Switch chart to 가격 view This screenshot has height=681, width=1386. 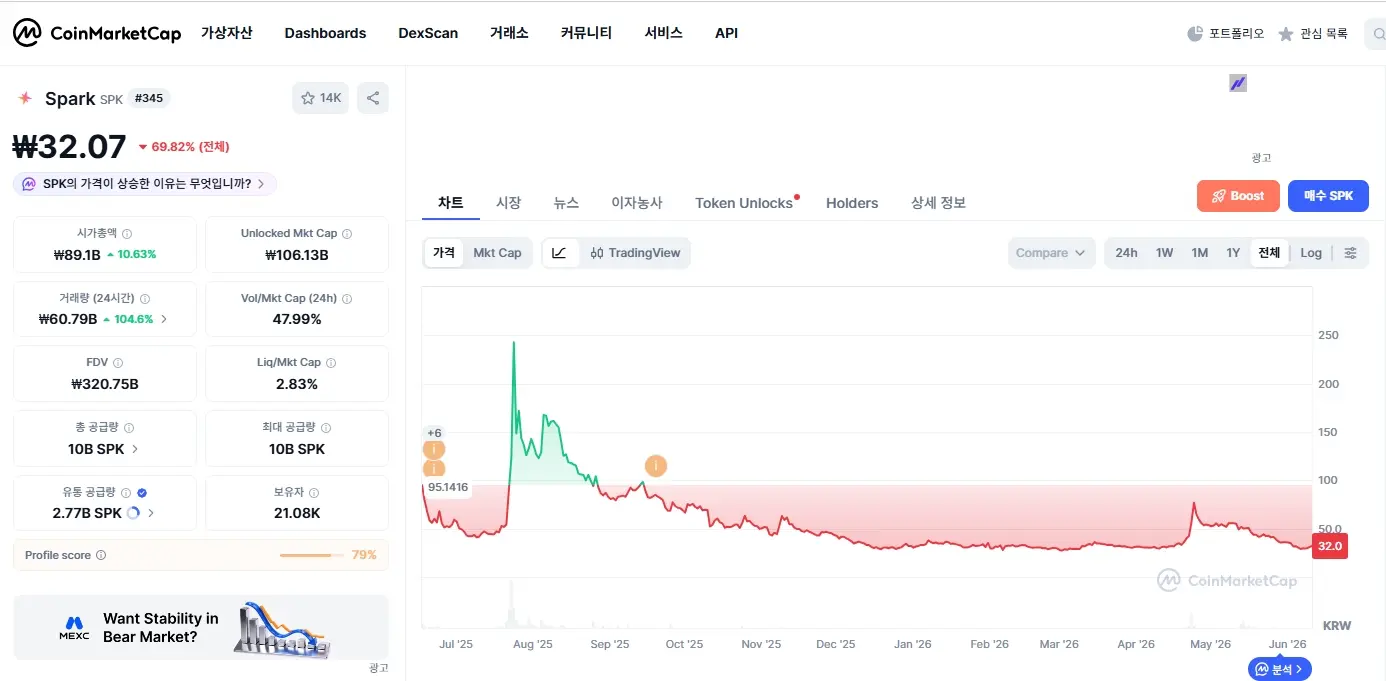pos(444,253)
